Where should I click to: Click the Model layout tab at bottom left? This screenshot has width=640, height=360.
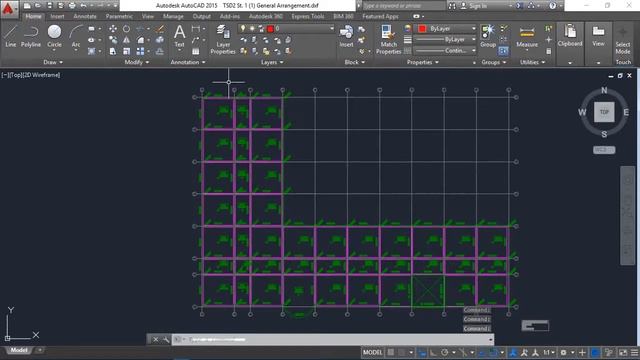[19, 350]
